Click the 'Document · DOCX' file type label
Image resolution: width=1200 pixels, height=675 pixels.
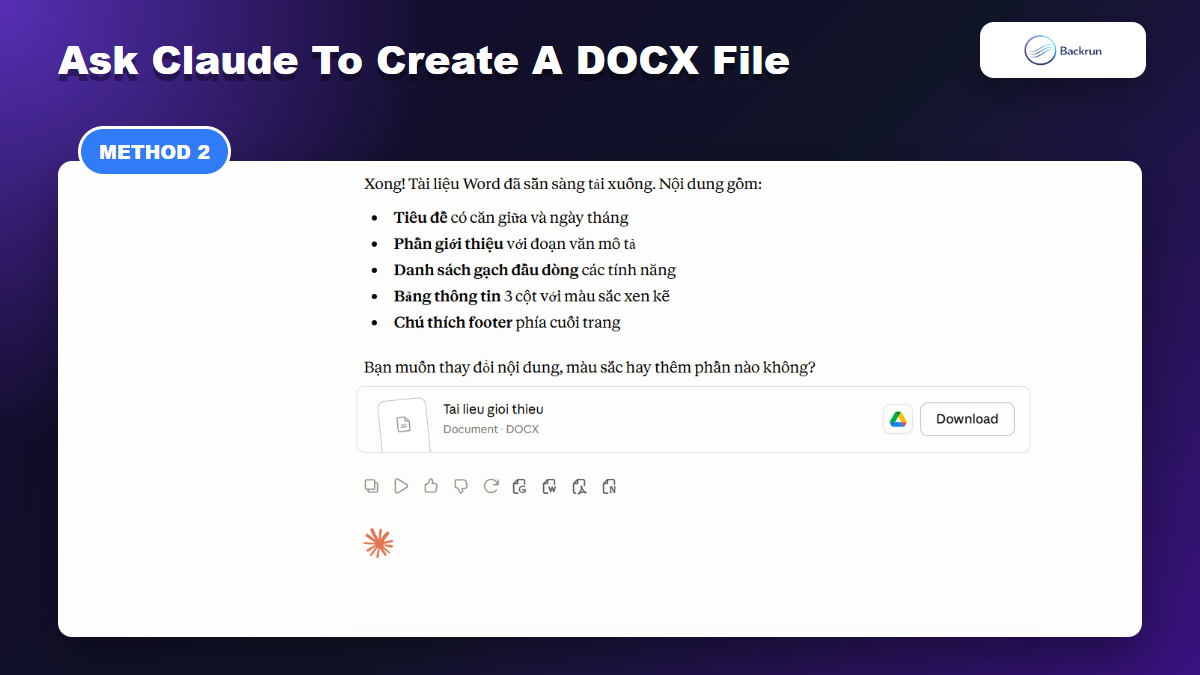pyautogui.click(x=491, y=429)
